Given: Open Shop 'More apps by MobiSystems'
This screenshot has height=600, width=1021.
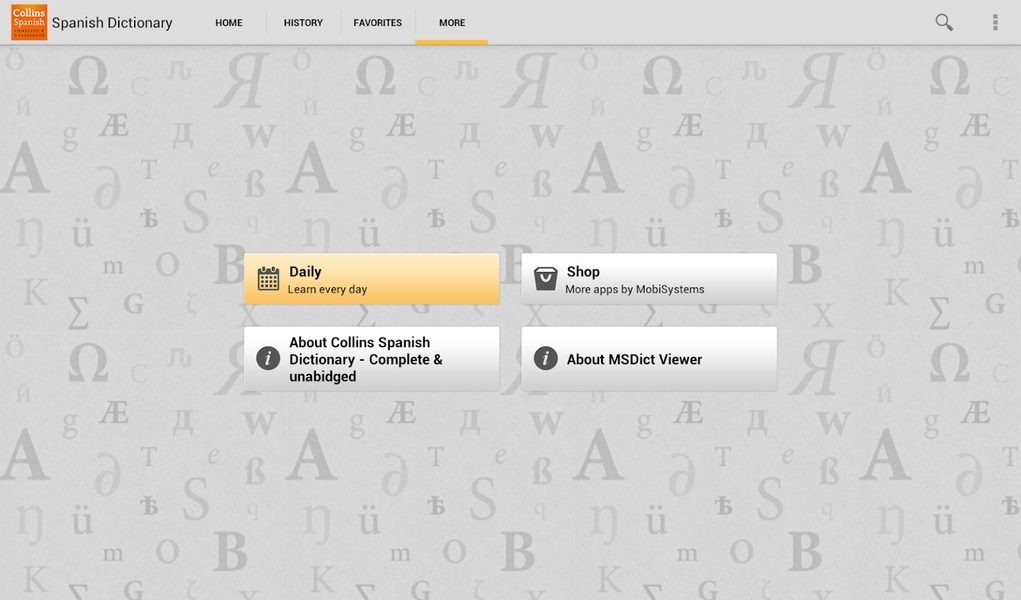Looking at the screenshot, I should click(649, 279).
